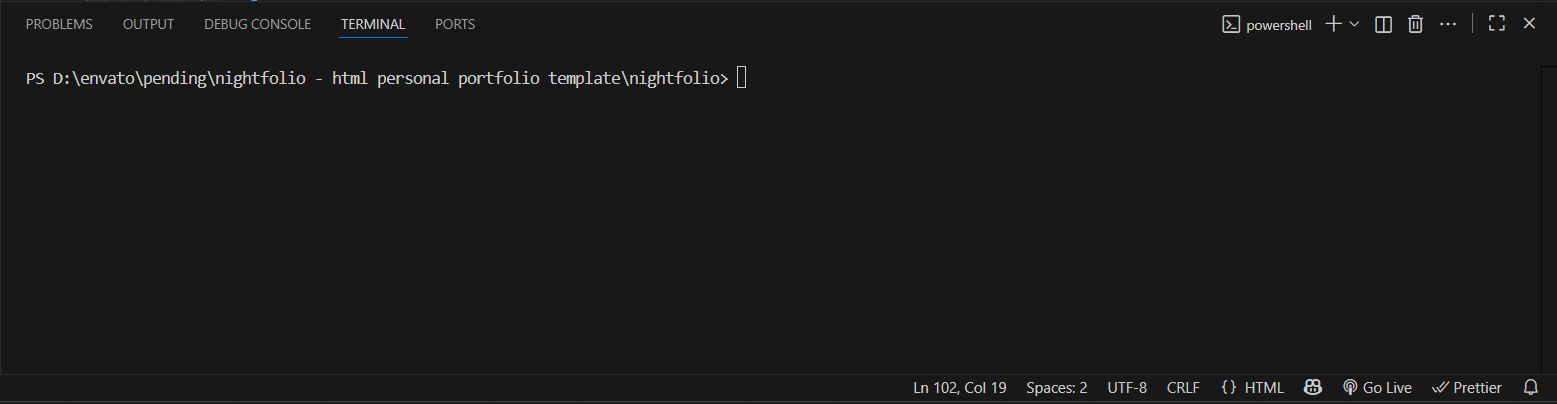
Task: Select the UTF-8 encoding indicator
Action: (1127, 387)
